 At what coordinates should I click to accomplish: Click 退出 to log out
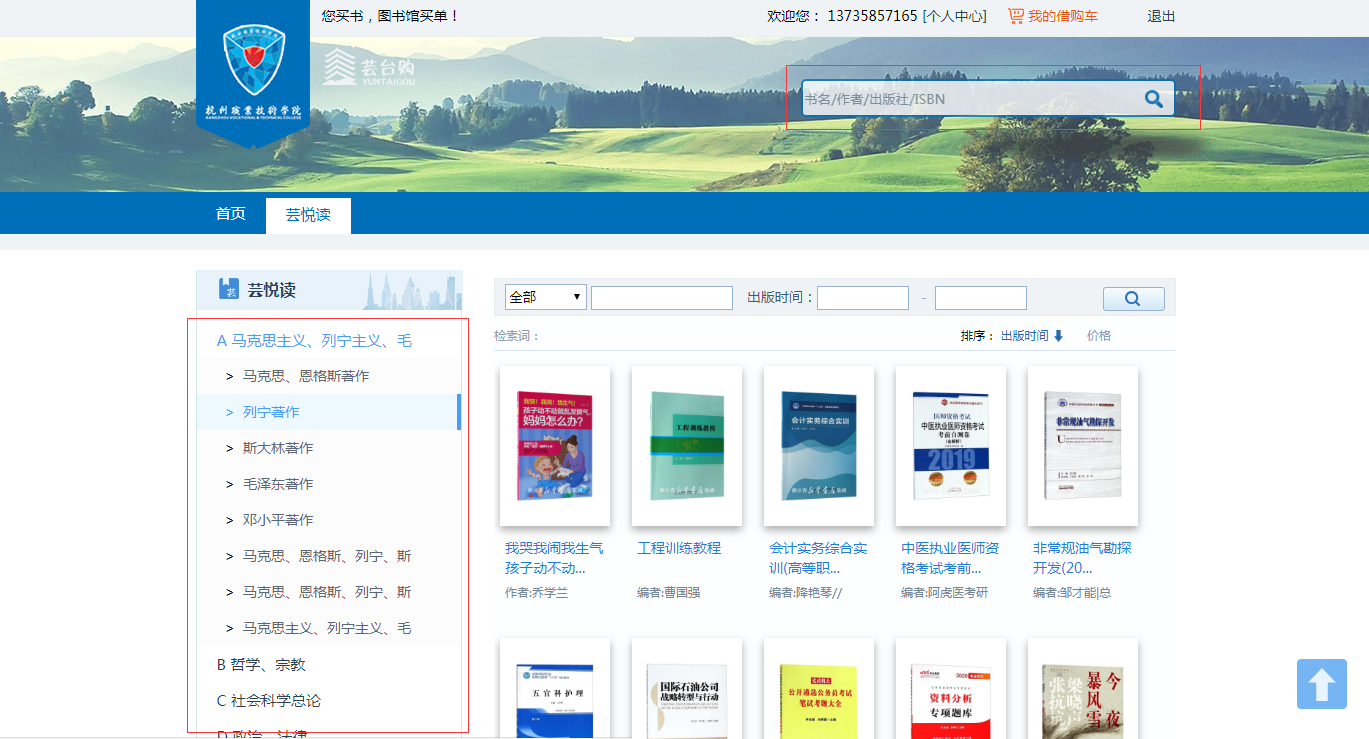coord(1161,16)
